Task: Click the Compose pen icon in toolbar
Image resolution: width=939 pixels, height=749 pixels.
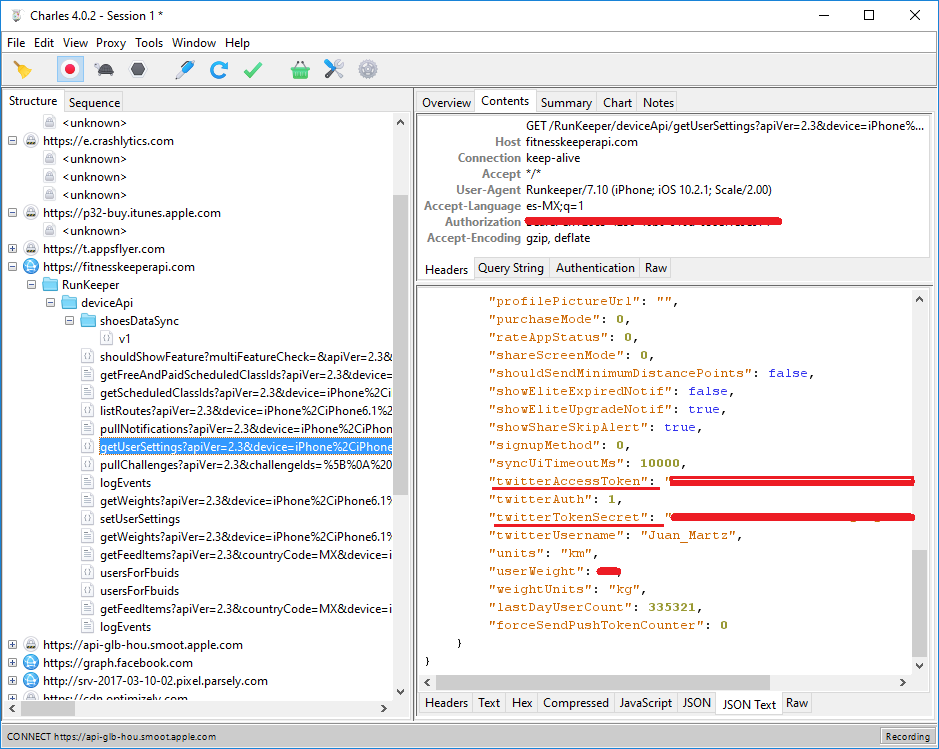Action: 184,69
